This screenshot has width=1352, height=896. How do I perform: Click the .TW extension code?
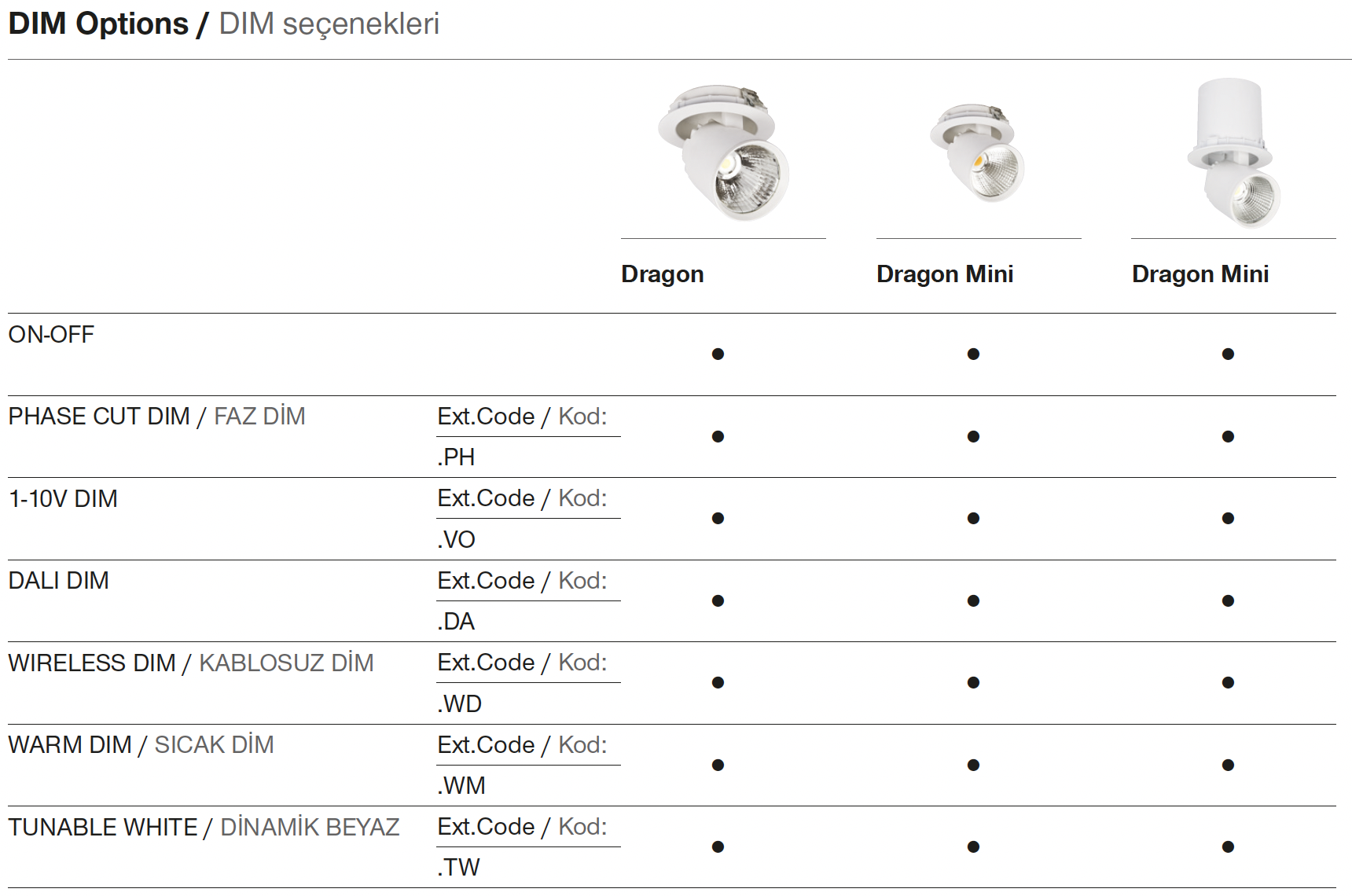[x=458, y=868]
